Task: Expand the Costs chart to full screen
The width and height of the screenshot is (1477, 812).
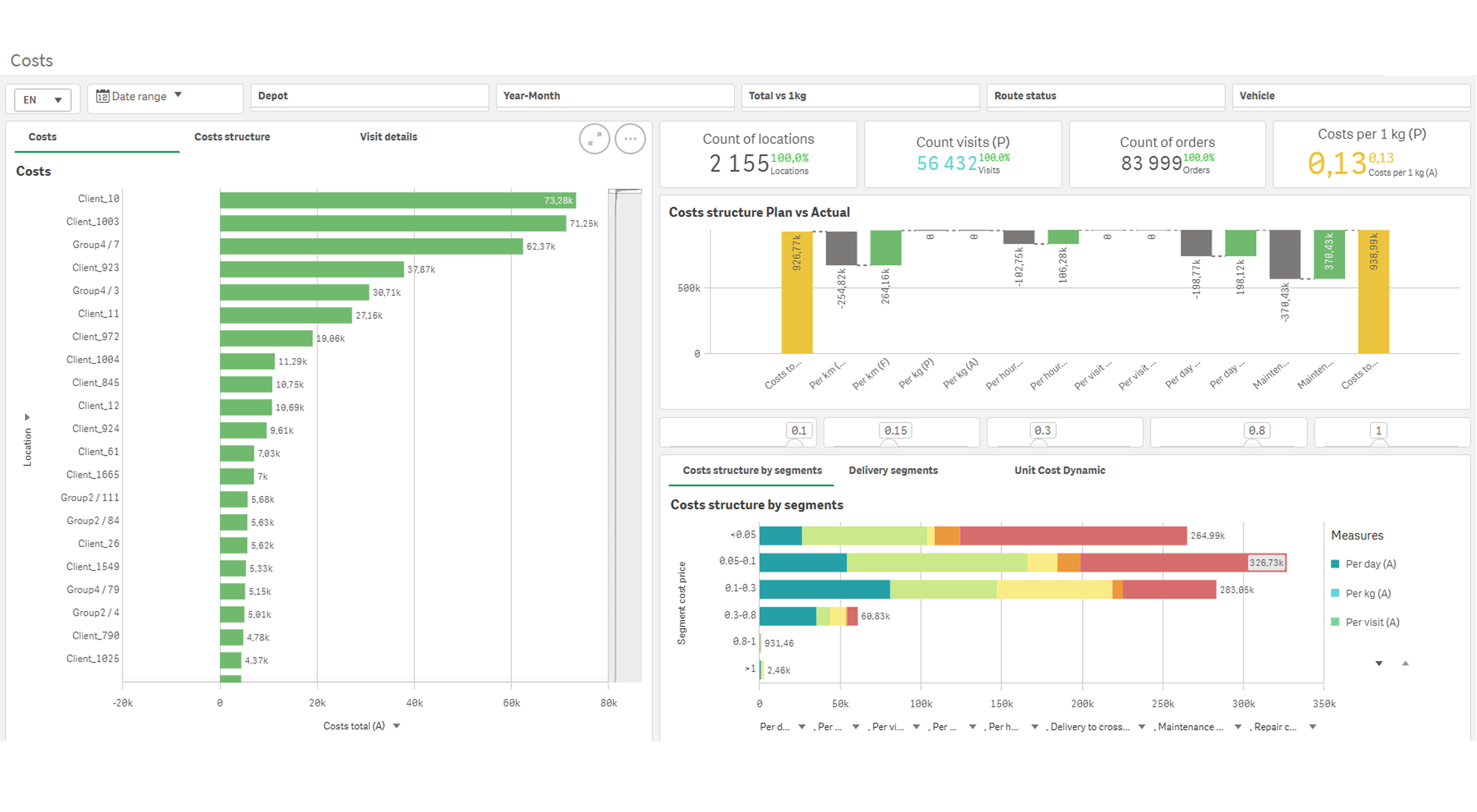Action: tap(594, 139)
